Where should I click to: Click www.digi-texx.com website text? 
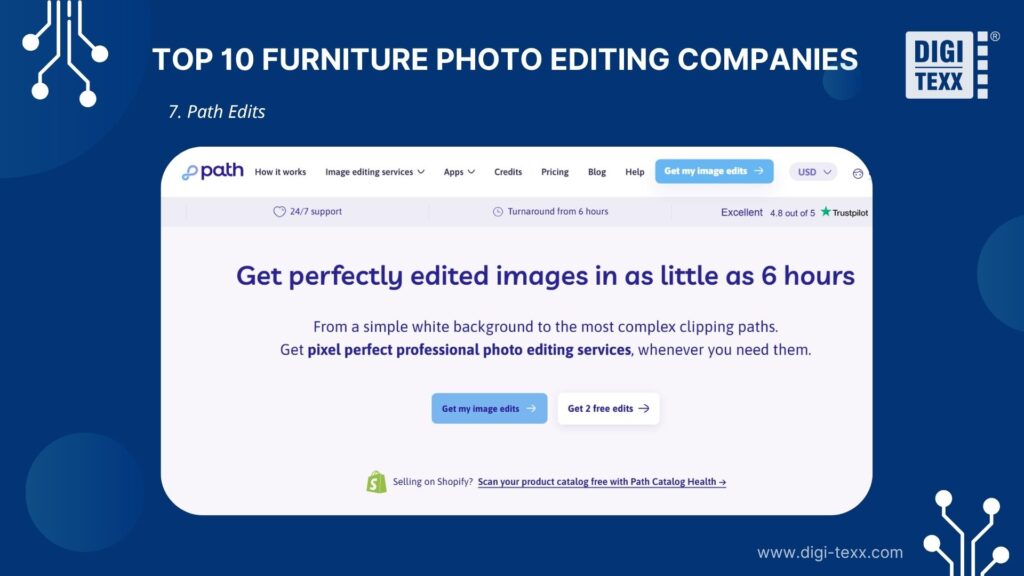tap(830, 552)
